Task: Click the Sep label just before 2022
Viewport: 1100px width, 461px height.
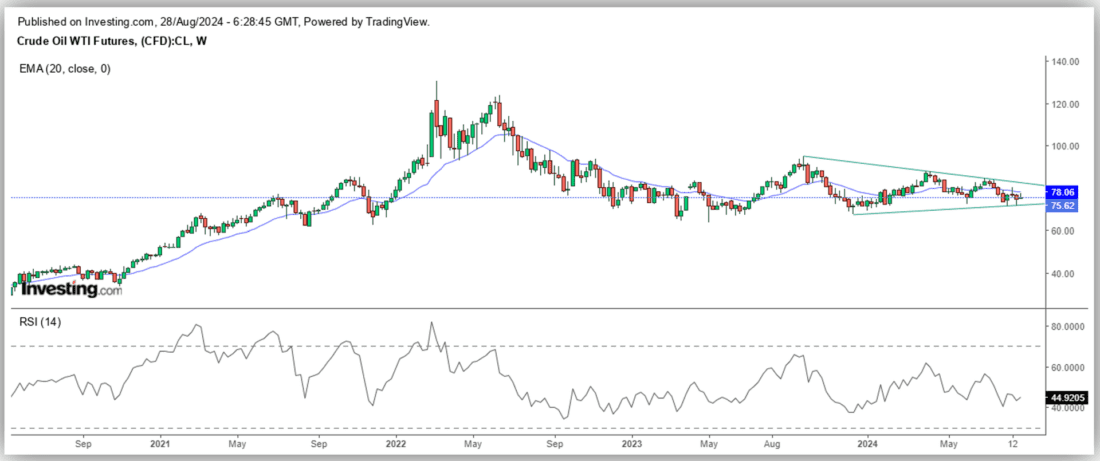Action: click(318, 444)
